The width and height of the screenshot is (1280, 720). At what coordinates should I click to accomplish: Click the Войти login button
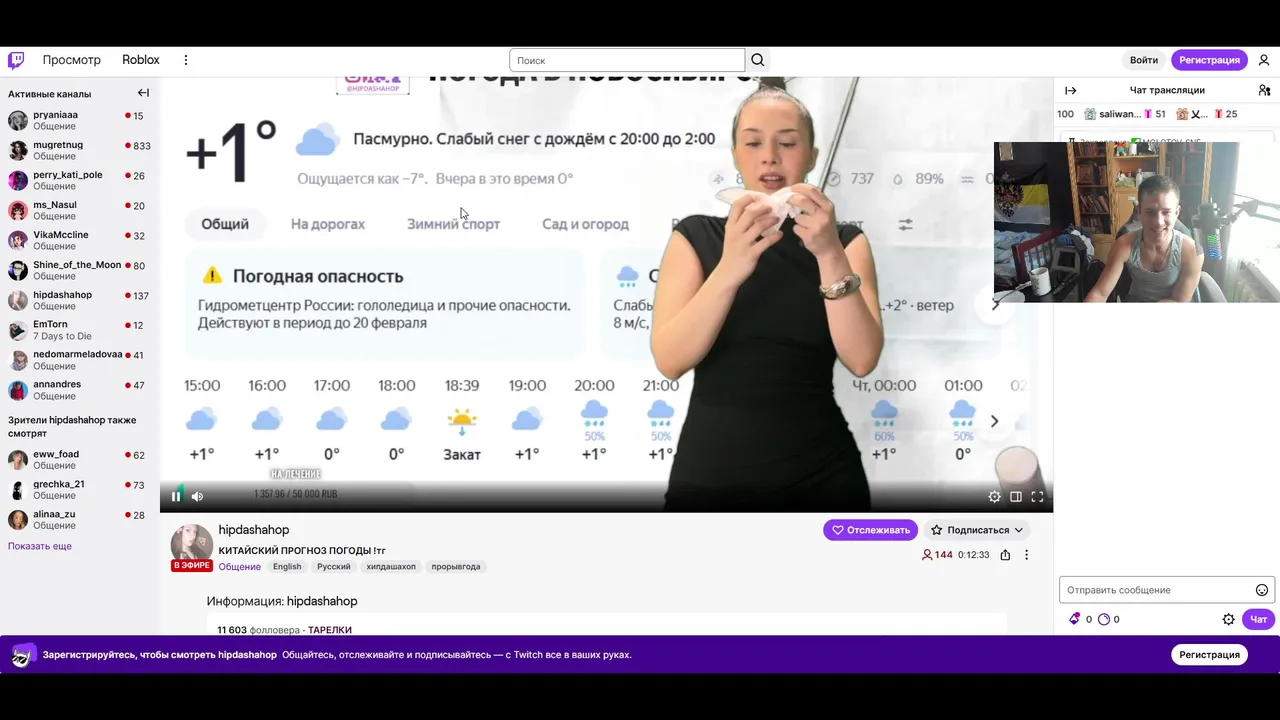coord(1144,60)
